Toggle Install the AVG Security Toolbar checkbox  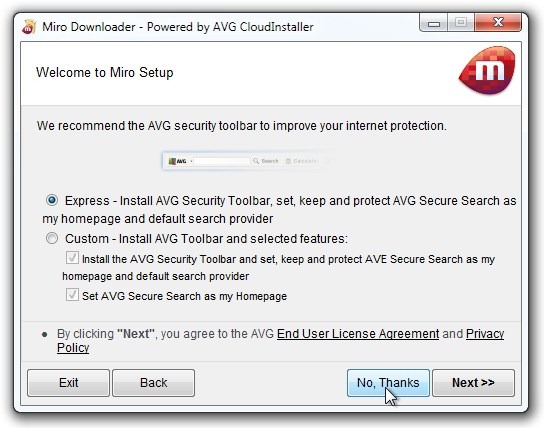click(x=72, y=258)
